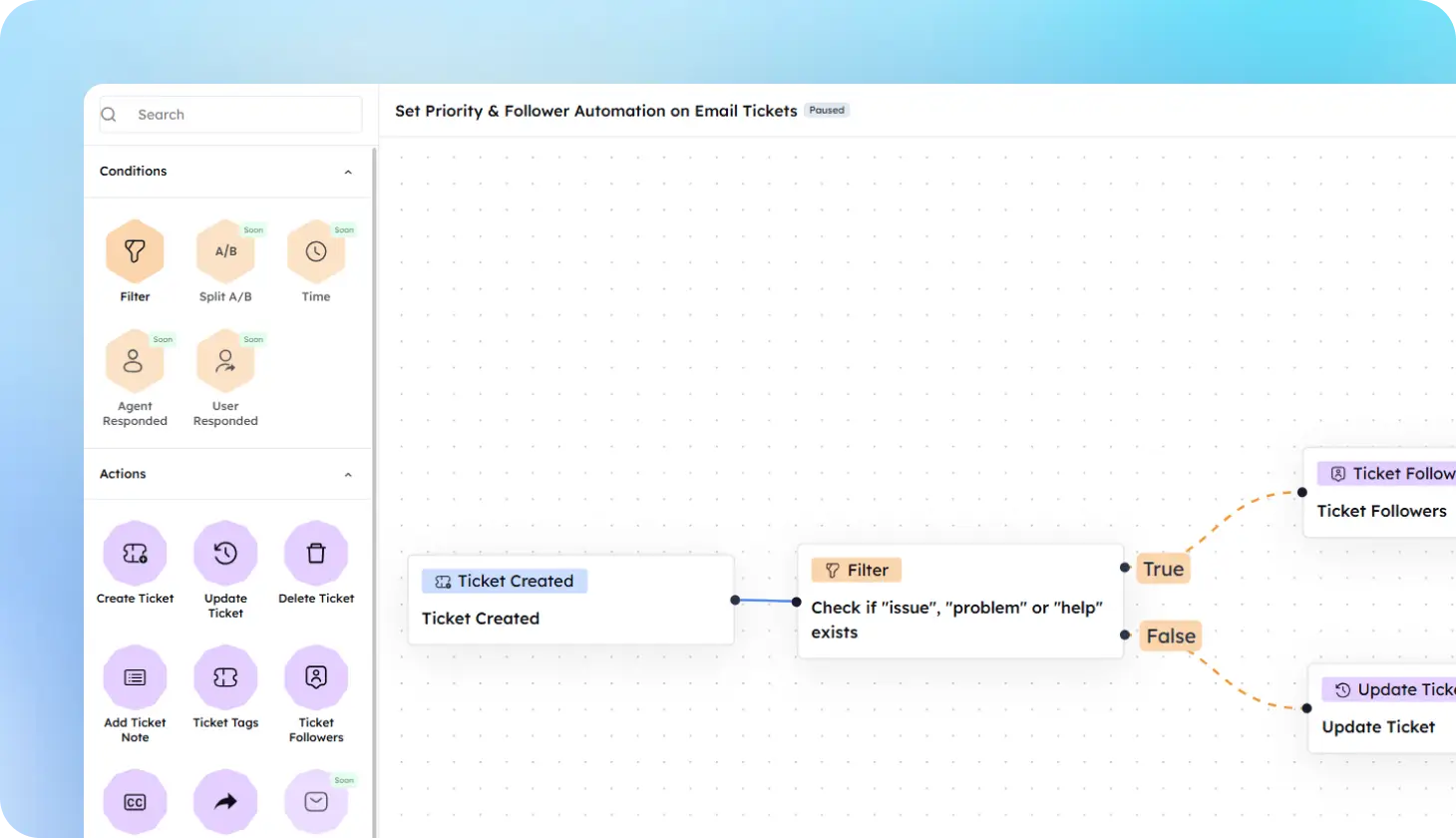Screen dimensions: 1456x838
Task: Click the blue Ticket Created node header label
Action: (x=505, y=581)
